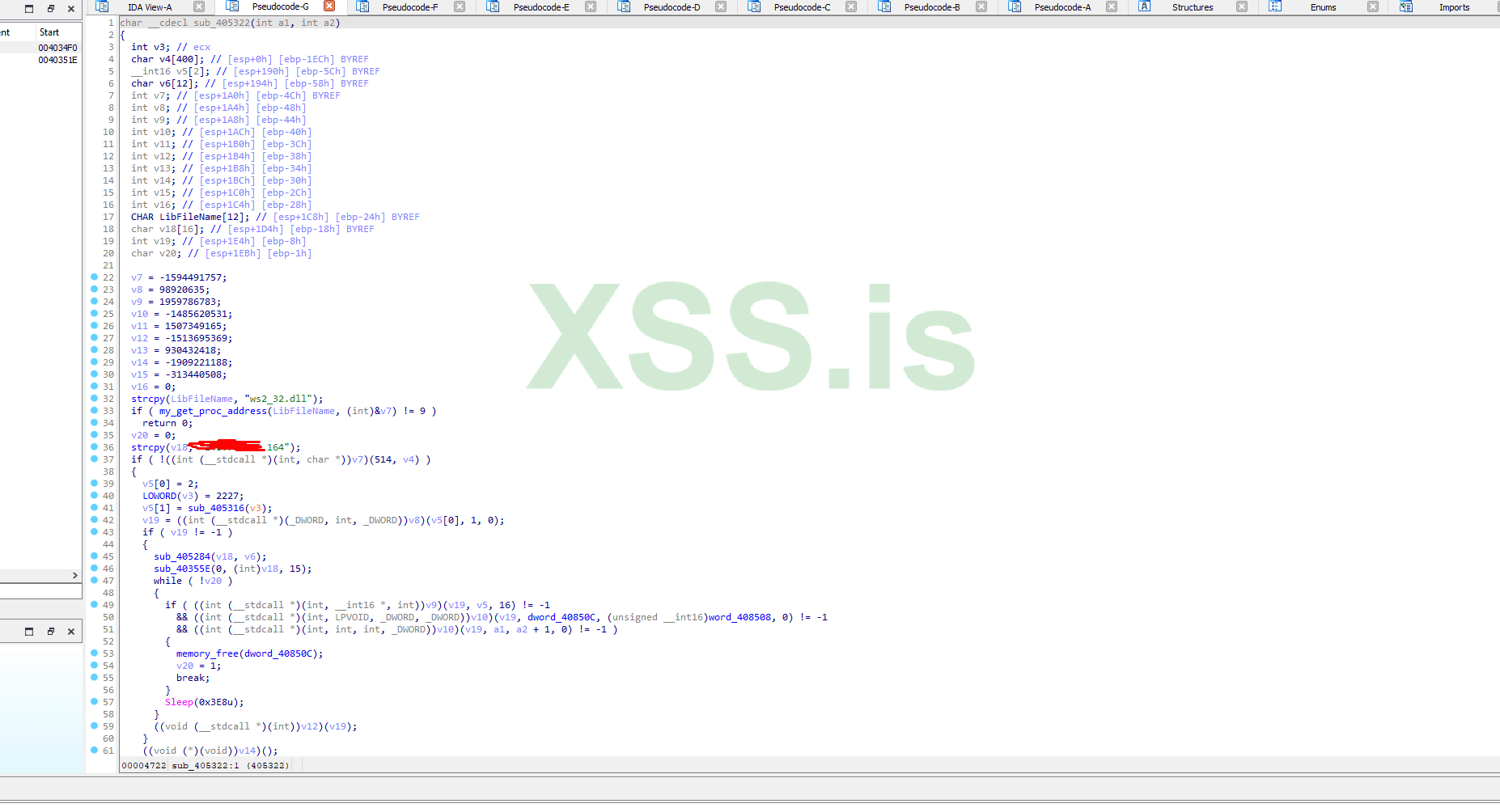The width and height of the screenshot is (1500, 812).
Task: Go to the Enums tab
Action: point(1324,7)
